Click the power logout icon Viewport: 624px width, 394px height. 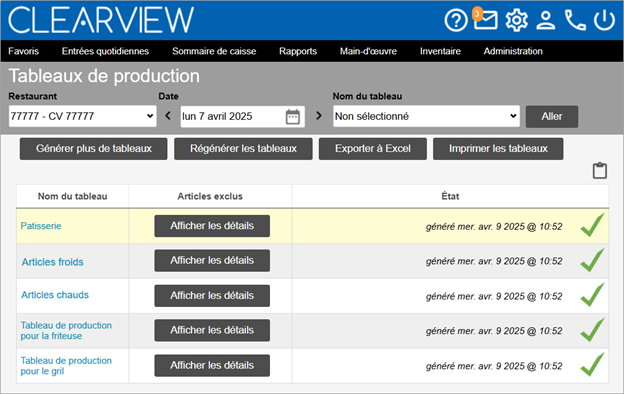(604, 20)
